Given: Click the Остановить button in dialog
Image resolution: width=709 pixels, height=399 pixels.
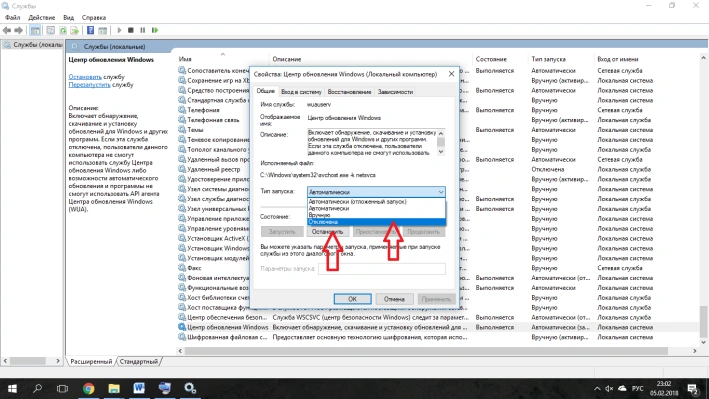Looking at the screenshot, I should click(327, 232).
